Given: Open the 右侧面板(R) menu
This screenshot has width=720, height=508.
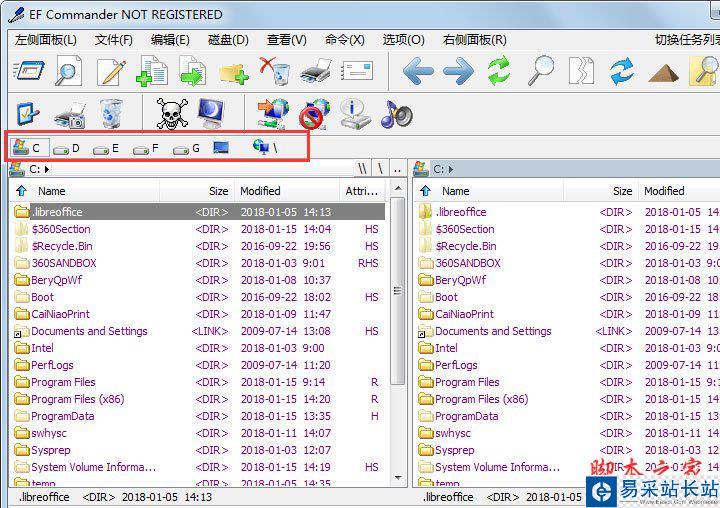Looking at the screenshot, I should point(474,40).
